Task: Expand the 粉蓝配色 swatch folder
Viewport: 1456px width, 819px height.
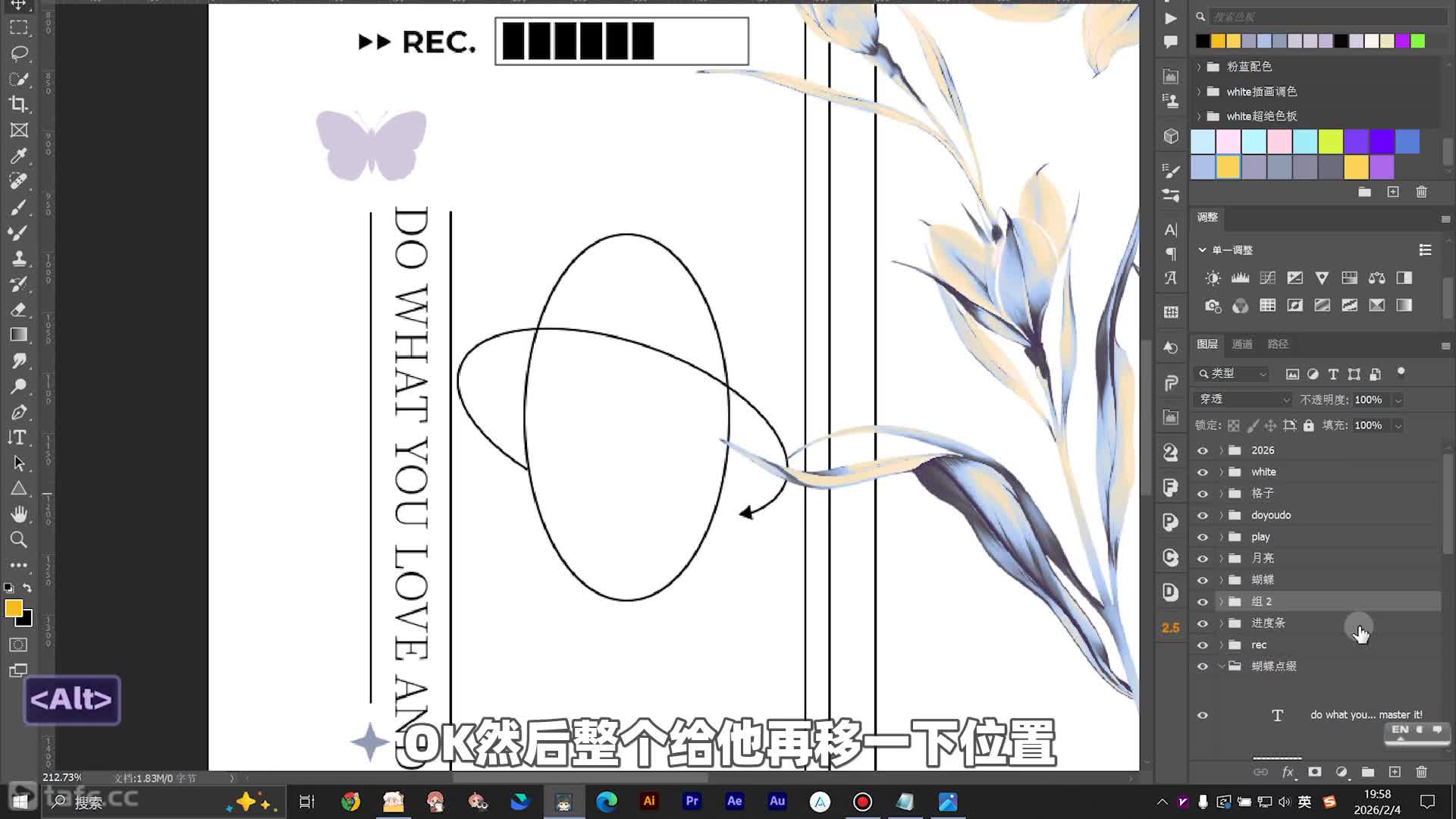Action: [1199, 67]
